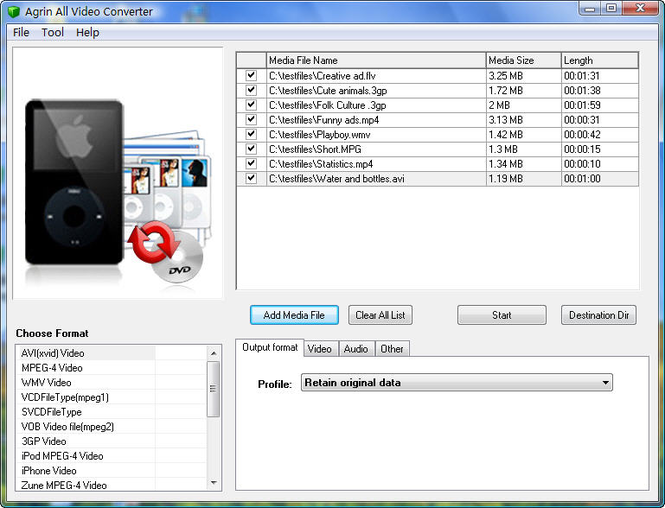Screen dimensions: 665x508
Task: Select SVCDFileType format
Action: [x=111, y=412]
